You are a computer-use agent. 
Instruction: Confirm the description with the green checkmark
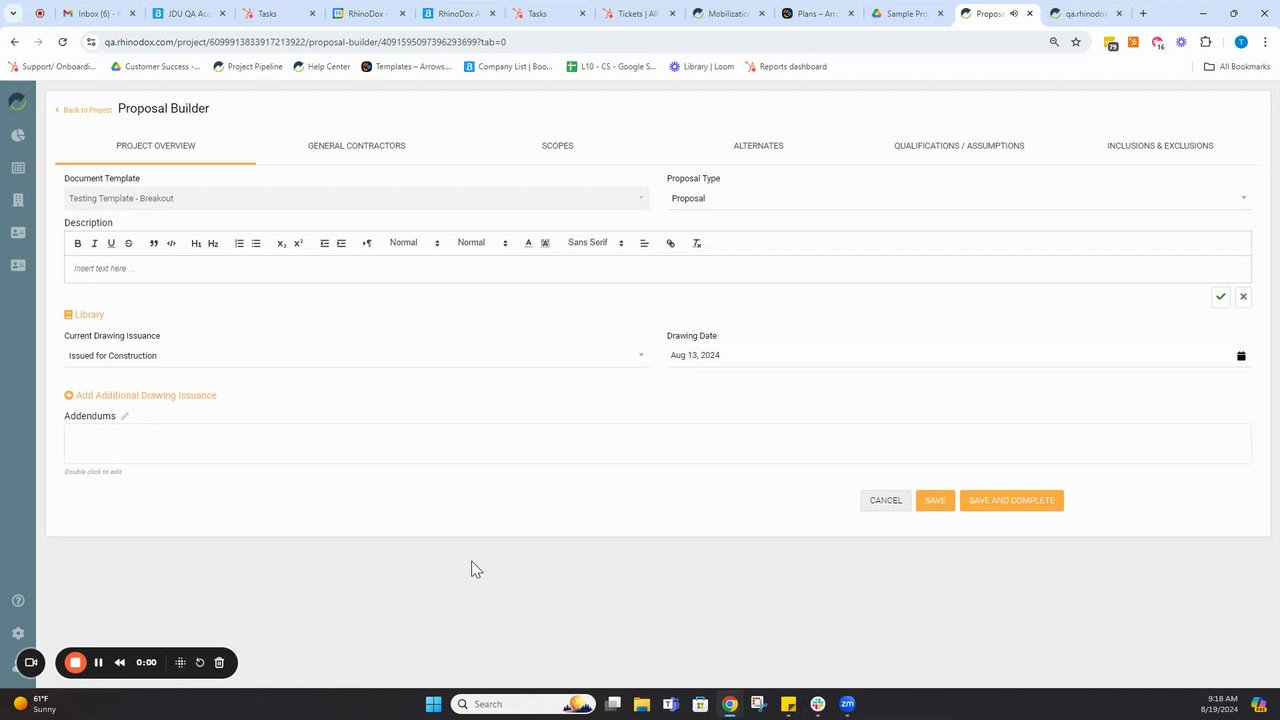click(x=1220, y=297)
